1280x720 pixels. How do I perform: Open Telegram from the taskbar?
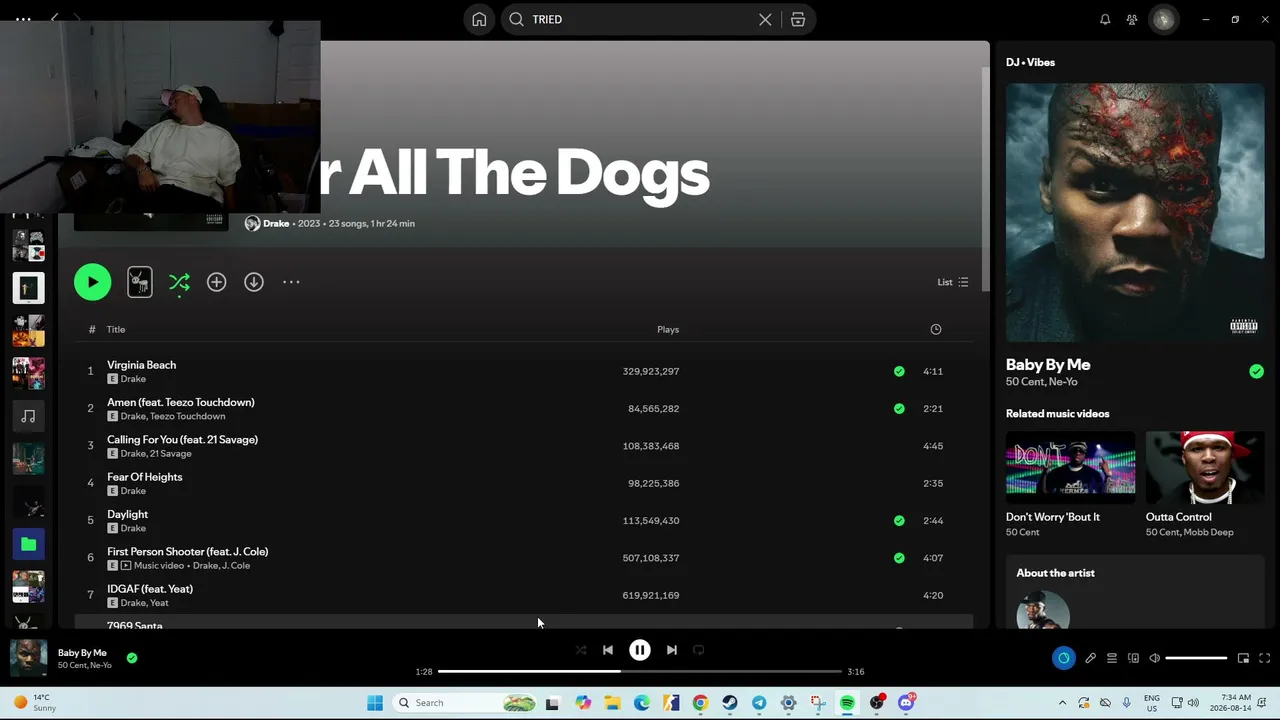(759, 703)
